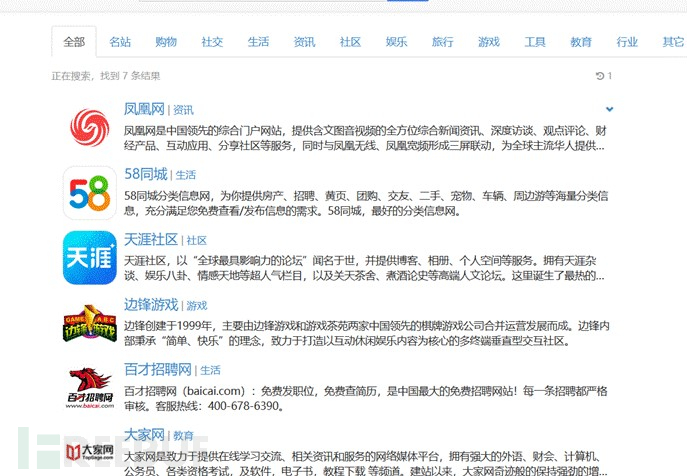Open the 购物 category tab
The image size is (687, 476).
pos(166,42)
